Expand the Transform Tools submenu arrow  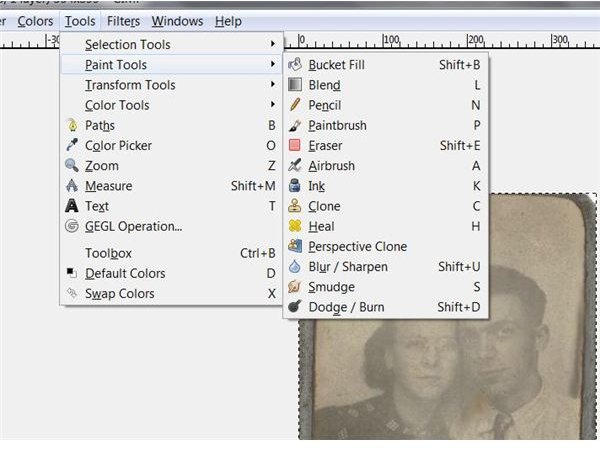tap(272, 84)
